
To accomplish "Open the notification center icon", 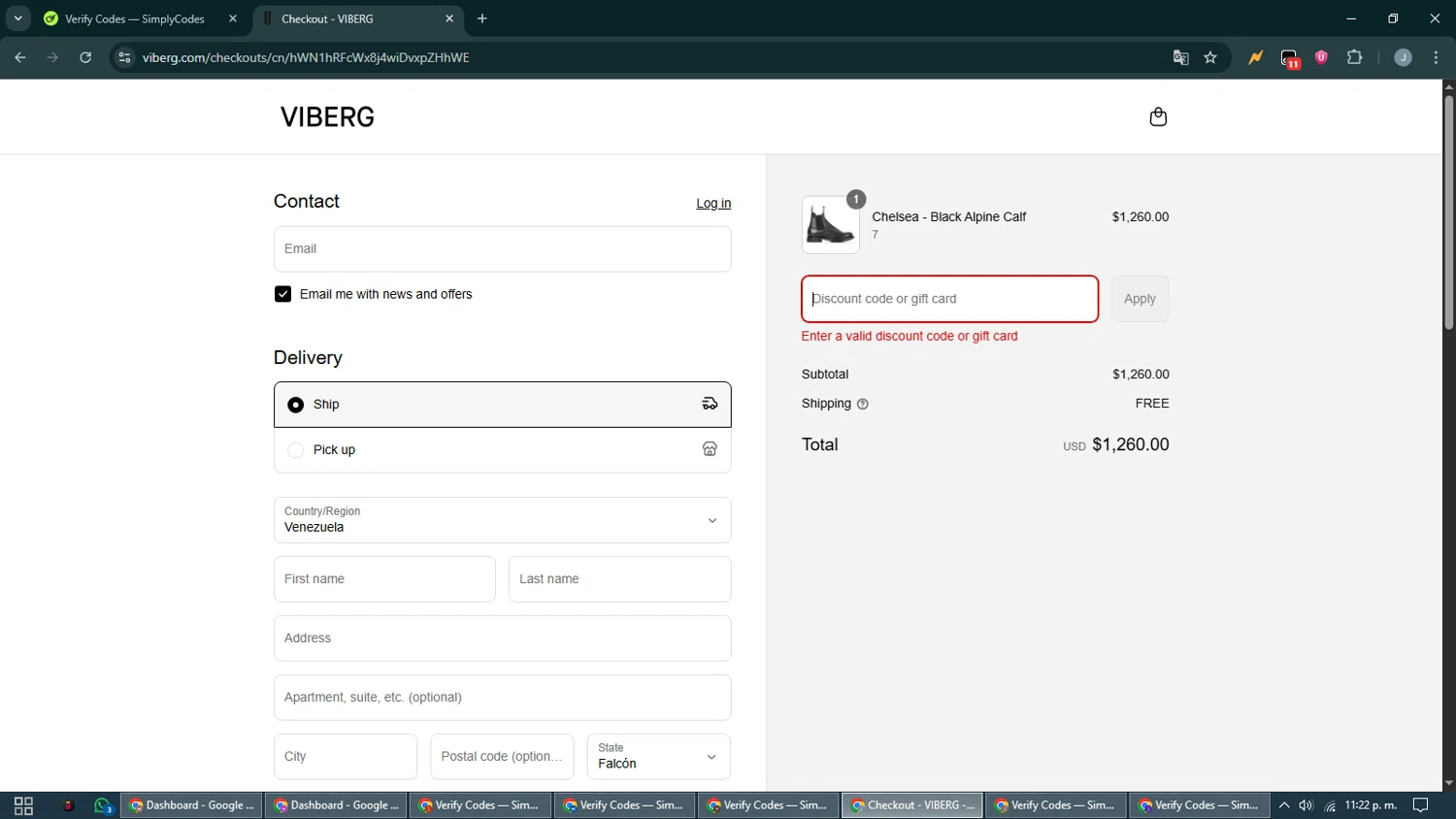I will click(x=1421, y=805).
